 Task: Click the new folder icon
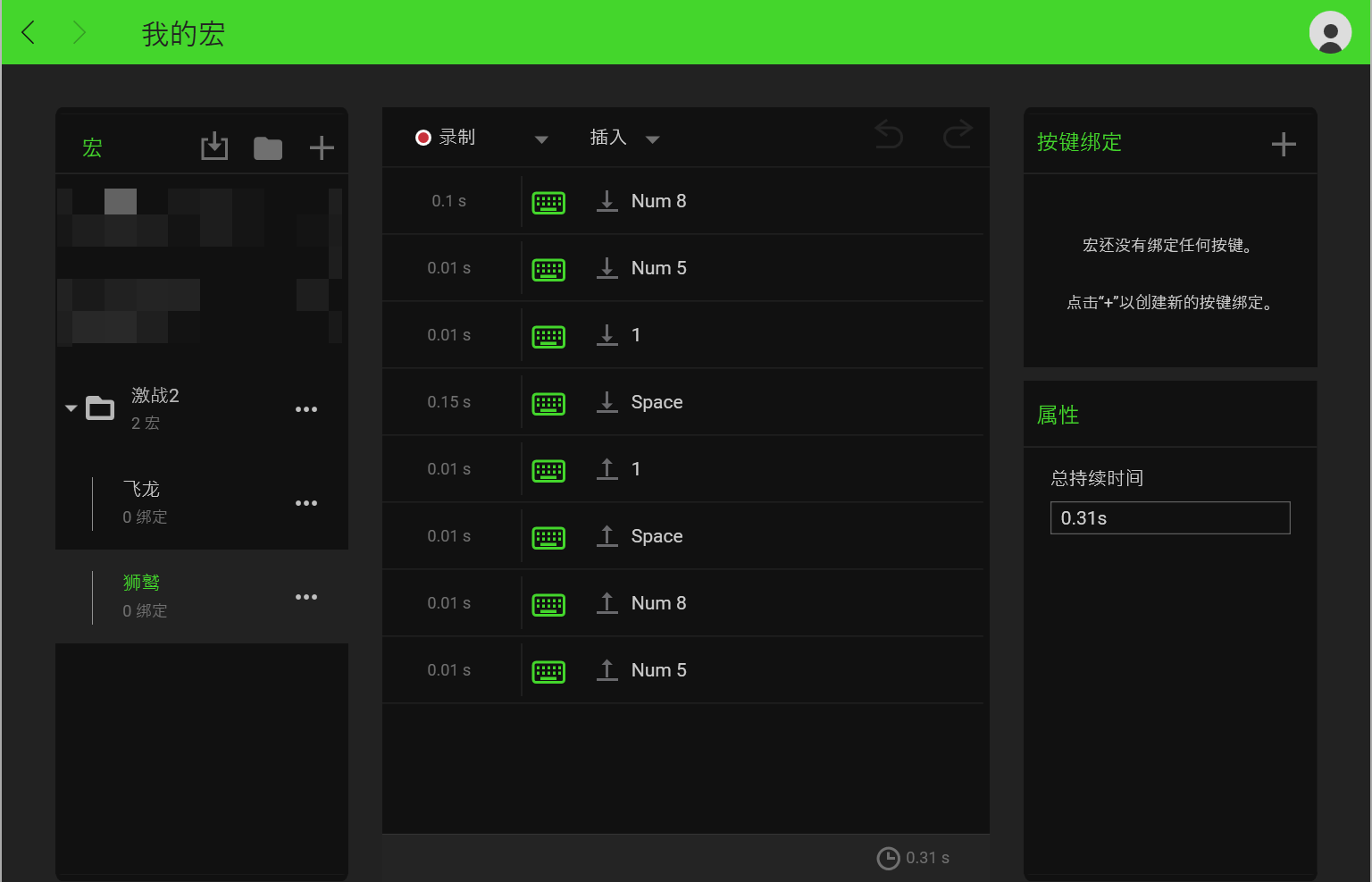[268, 148]
